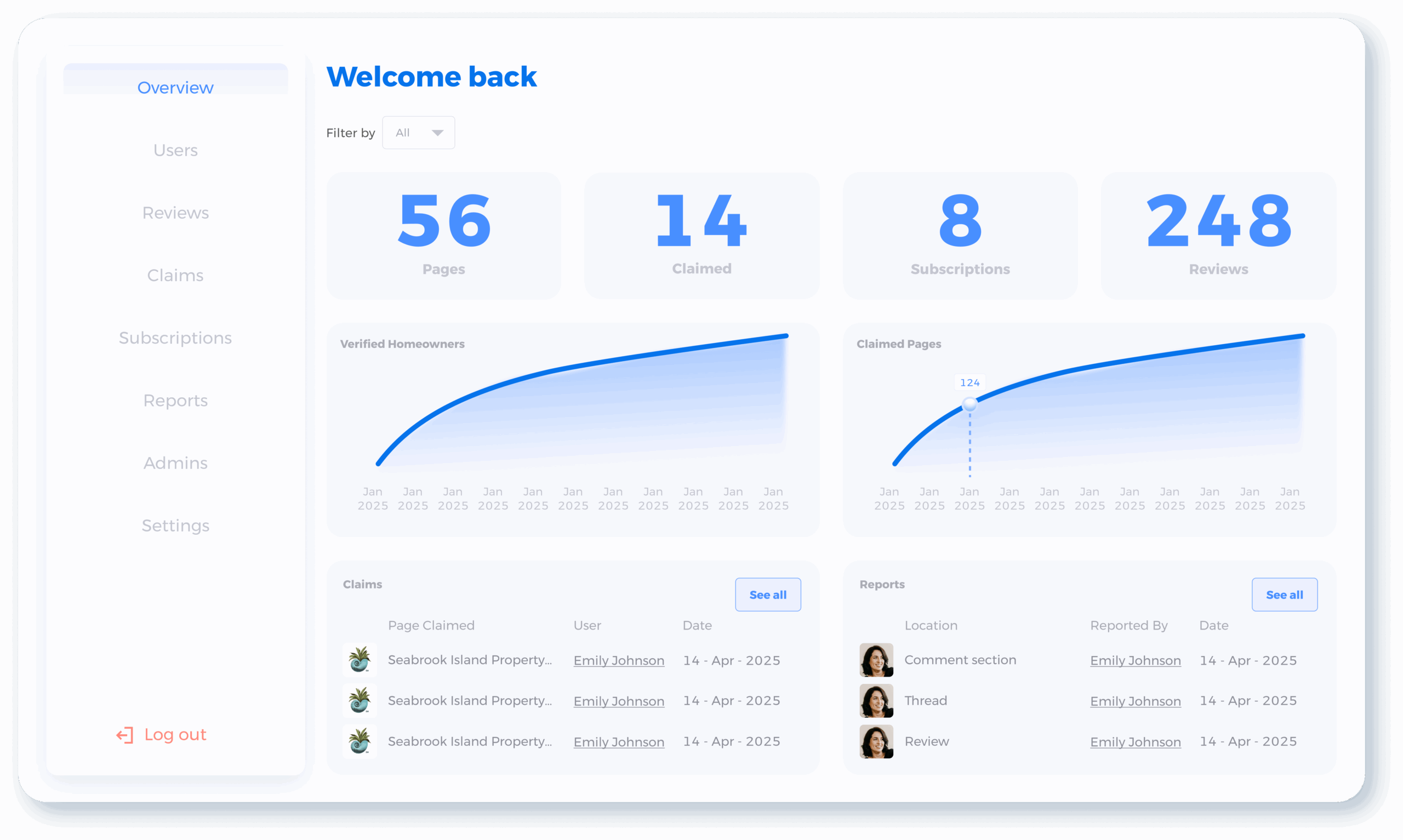Click Thread location text

pyautogui.click(x=925, y=701)
